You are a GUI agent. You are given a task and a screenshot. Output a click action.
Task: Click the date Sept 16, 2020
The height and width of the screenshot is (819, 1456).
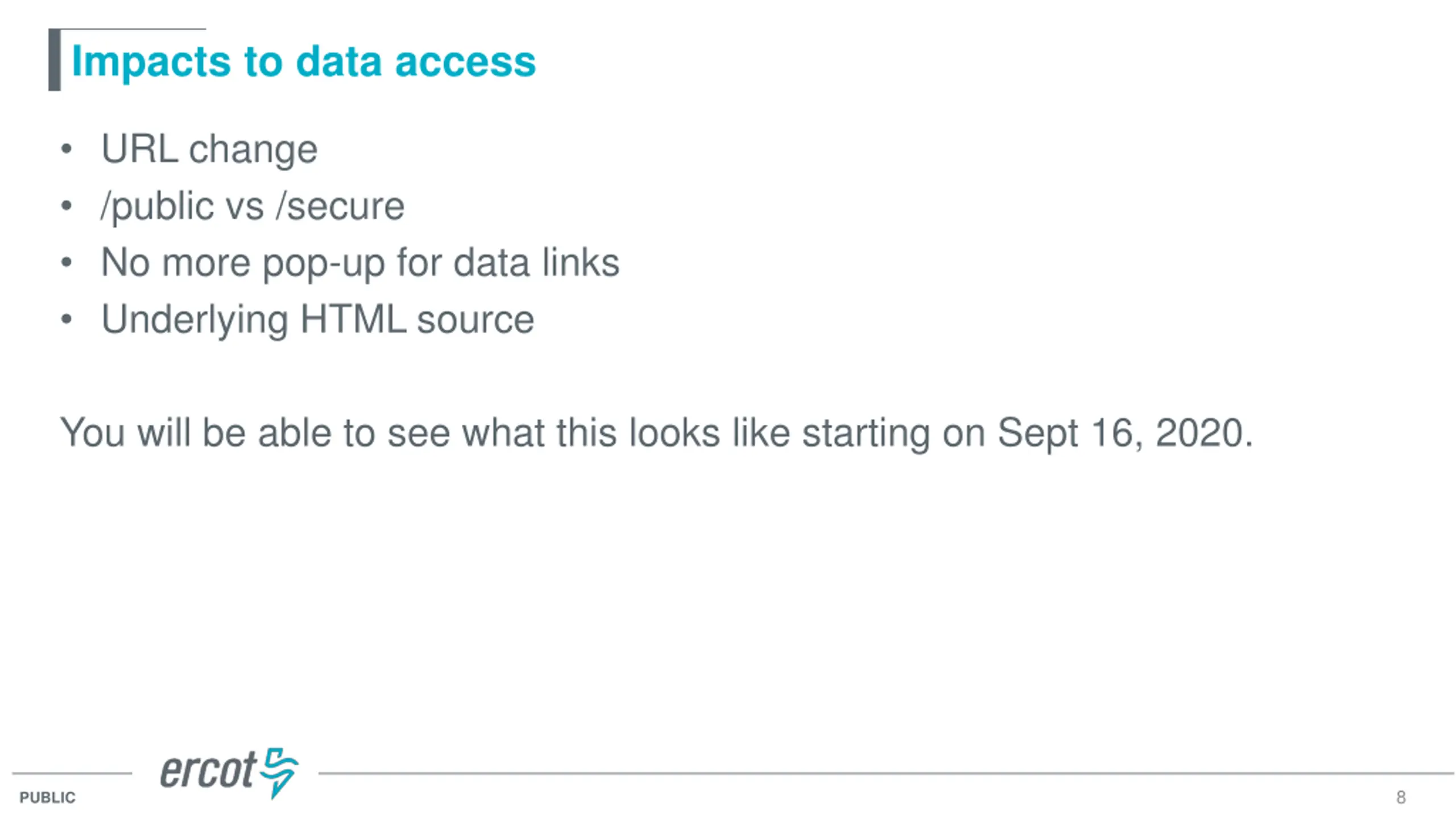tap(1124, 433)
